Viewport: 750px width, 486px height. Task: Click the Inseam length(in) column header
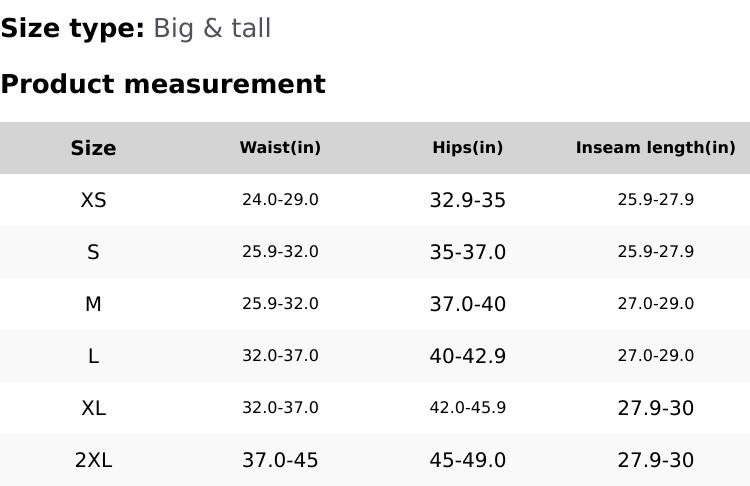coord(655,148)
